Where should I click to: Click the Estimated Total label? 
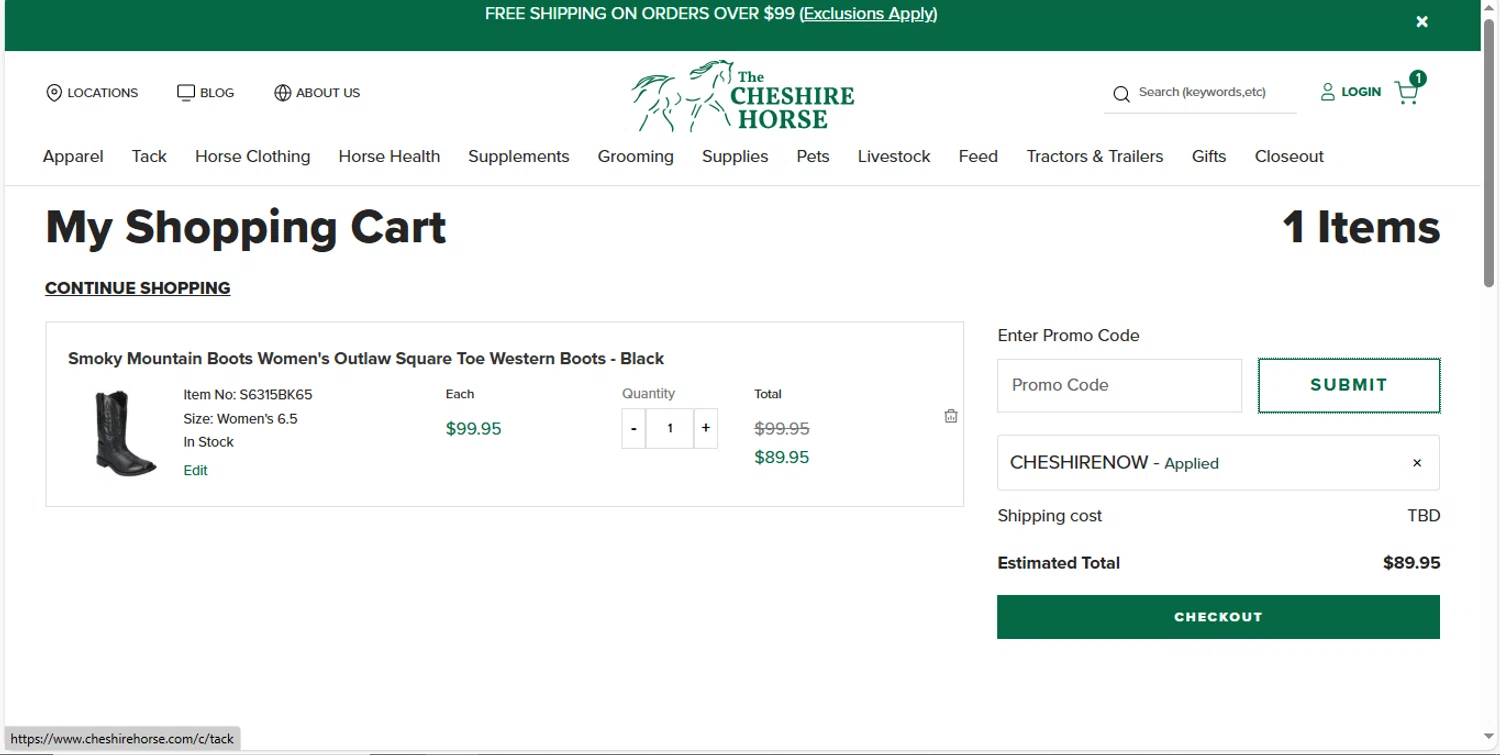pos(1058,563)
